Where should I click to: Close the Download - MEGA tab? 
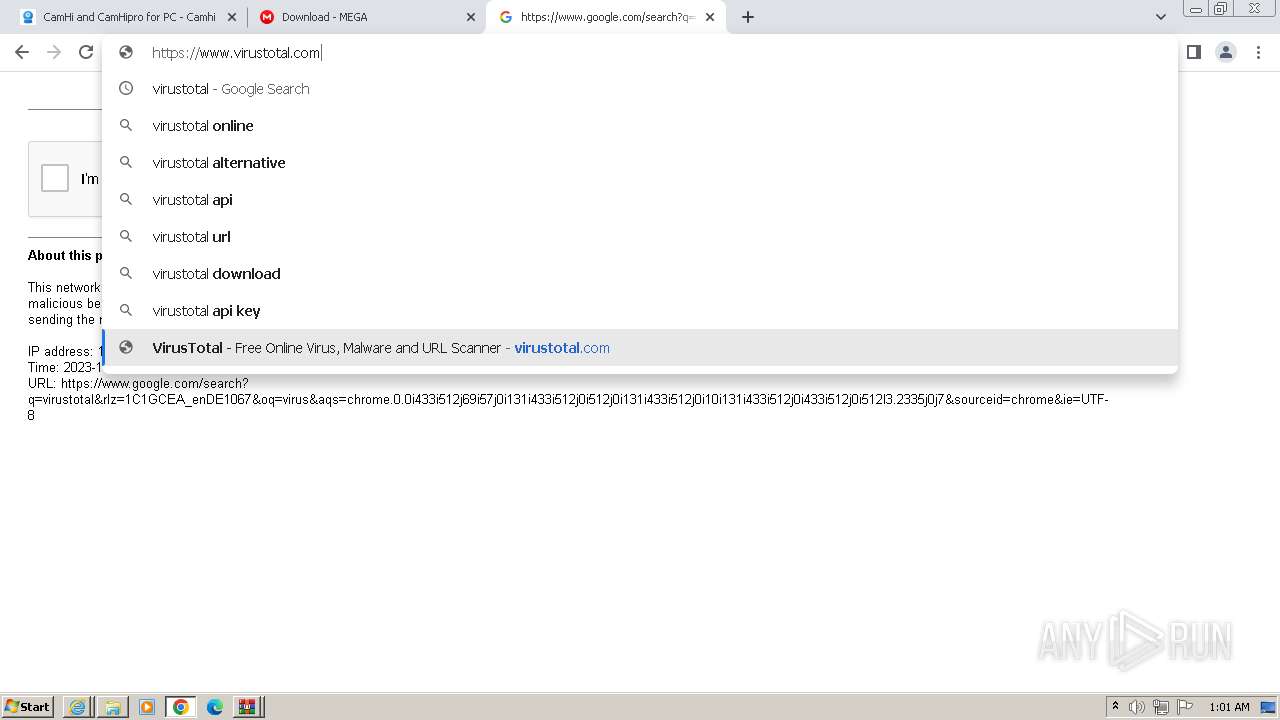(471, 17)
